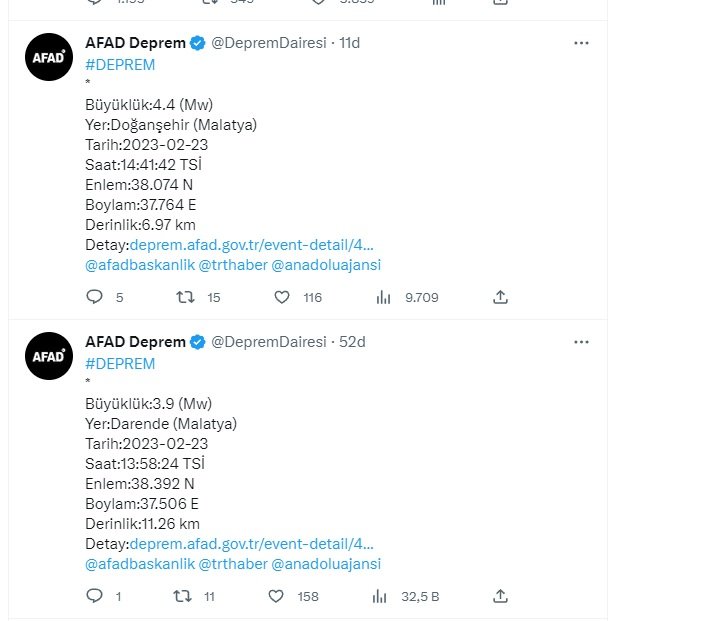Retweet the Darende earthquake tweet
The height and width of the screenshot is (621, 702).
tap(184, 596)
